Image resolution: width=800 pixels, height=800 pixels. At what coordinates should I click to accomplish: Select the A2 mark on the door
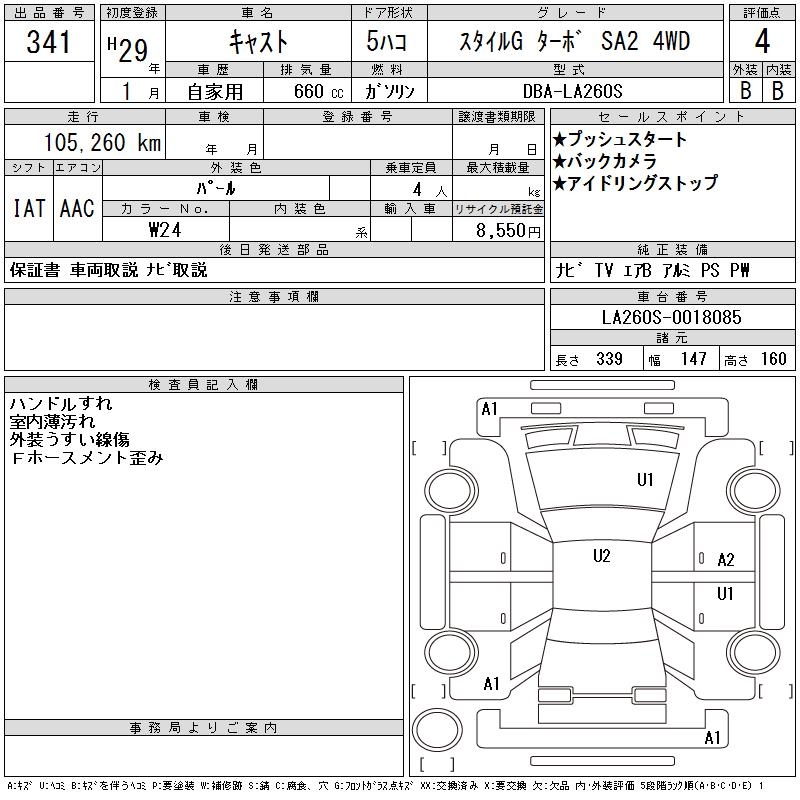[x=726, y=560]
